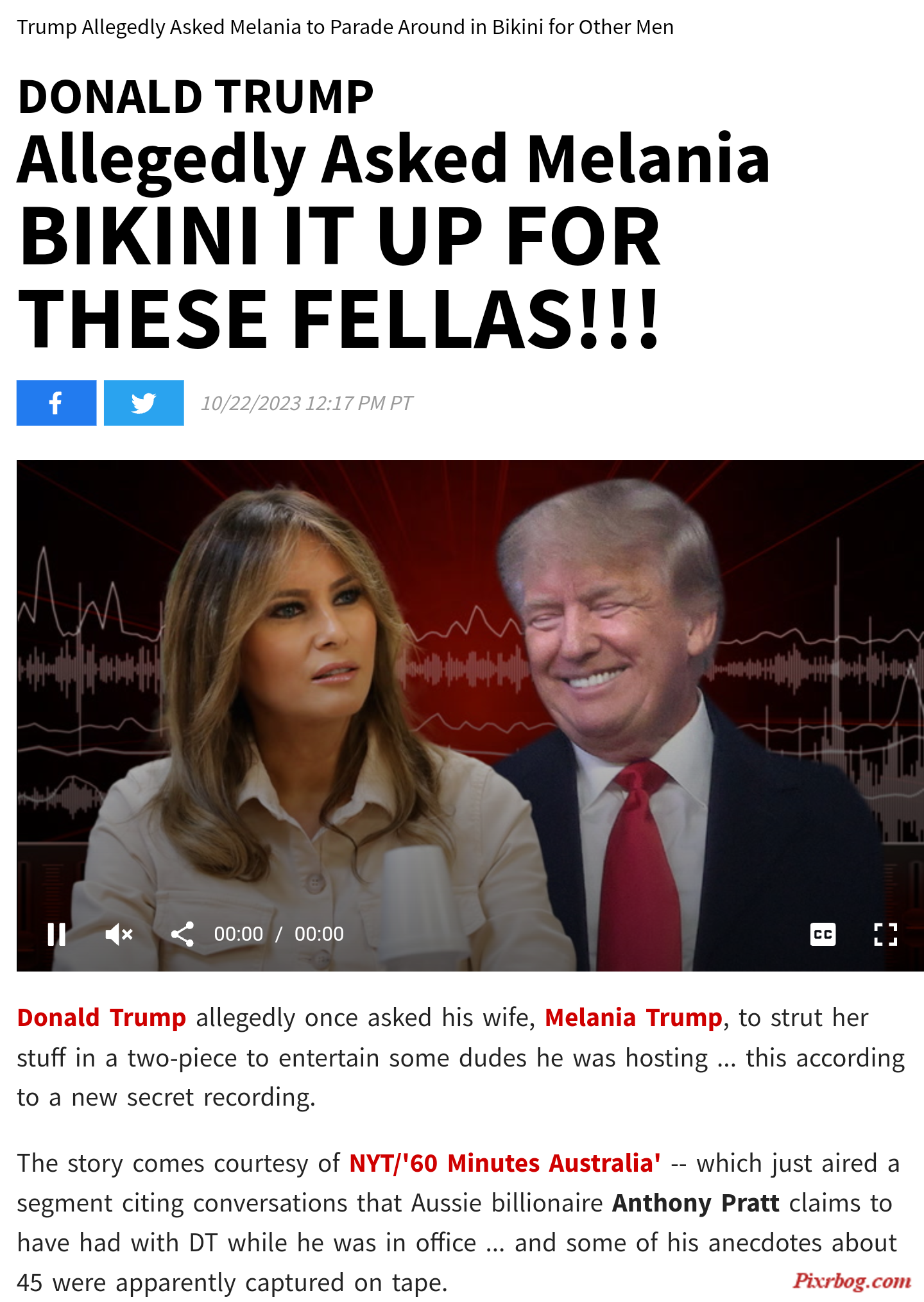Click the bold Anthony Pratt name
This screenshot has width=924, height=1302.
696,1203
